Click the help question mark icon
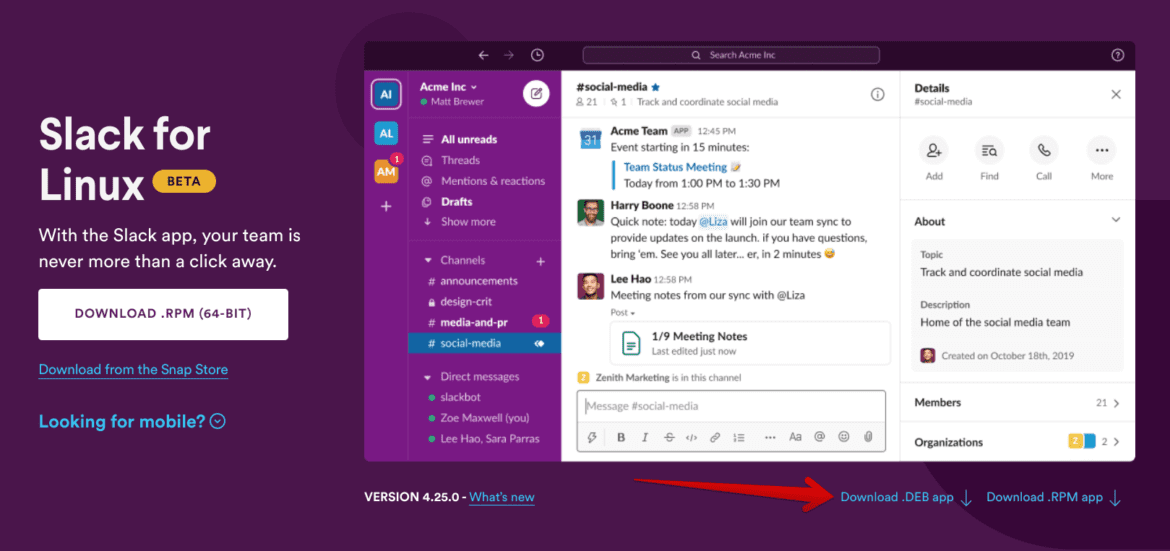 pos(1118,55)
